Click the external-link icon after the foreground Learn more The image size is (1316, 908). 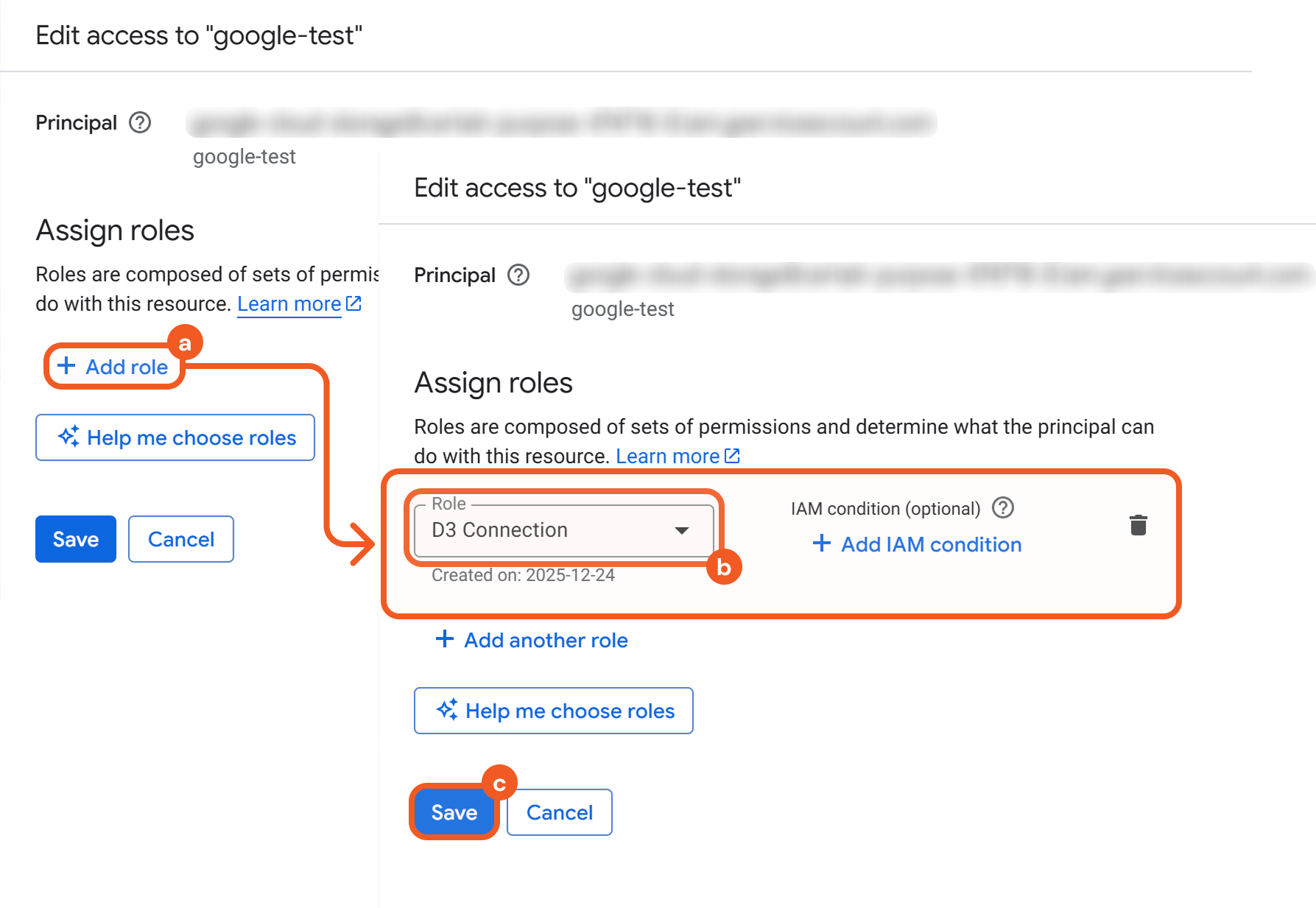pyautogui.click(x=732, y=456)
